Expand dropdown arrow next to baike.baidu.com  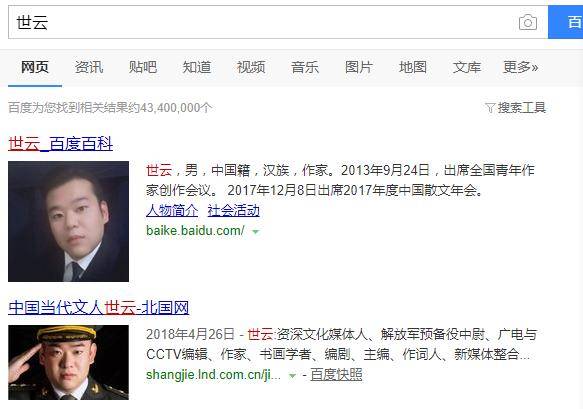pos(255,232)
